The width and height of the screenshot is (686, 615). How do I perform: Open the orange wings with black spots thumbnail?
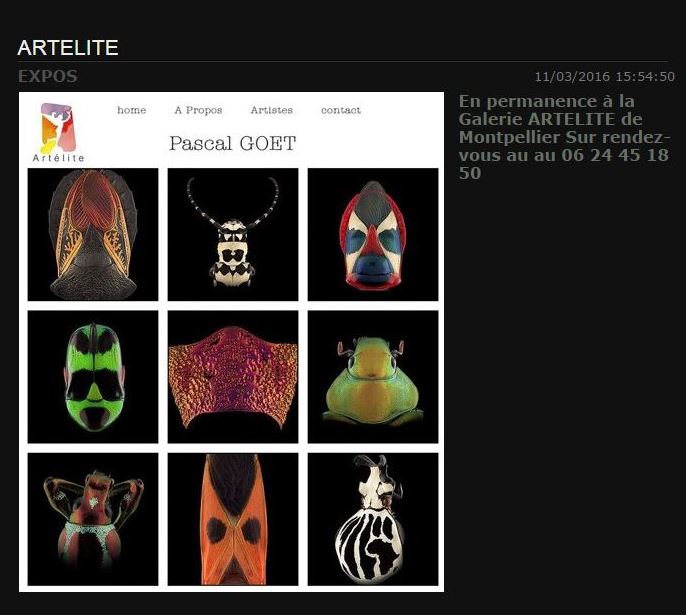(x=233, y=519)
